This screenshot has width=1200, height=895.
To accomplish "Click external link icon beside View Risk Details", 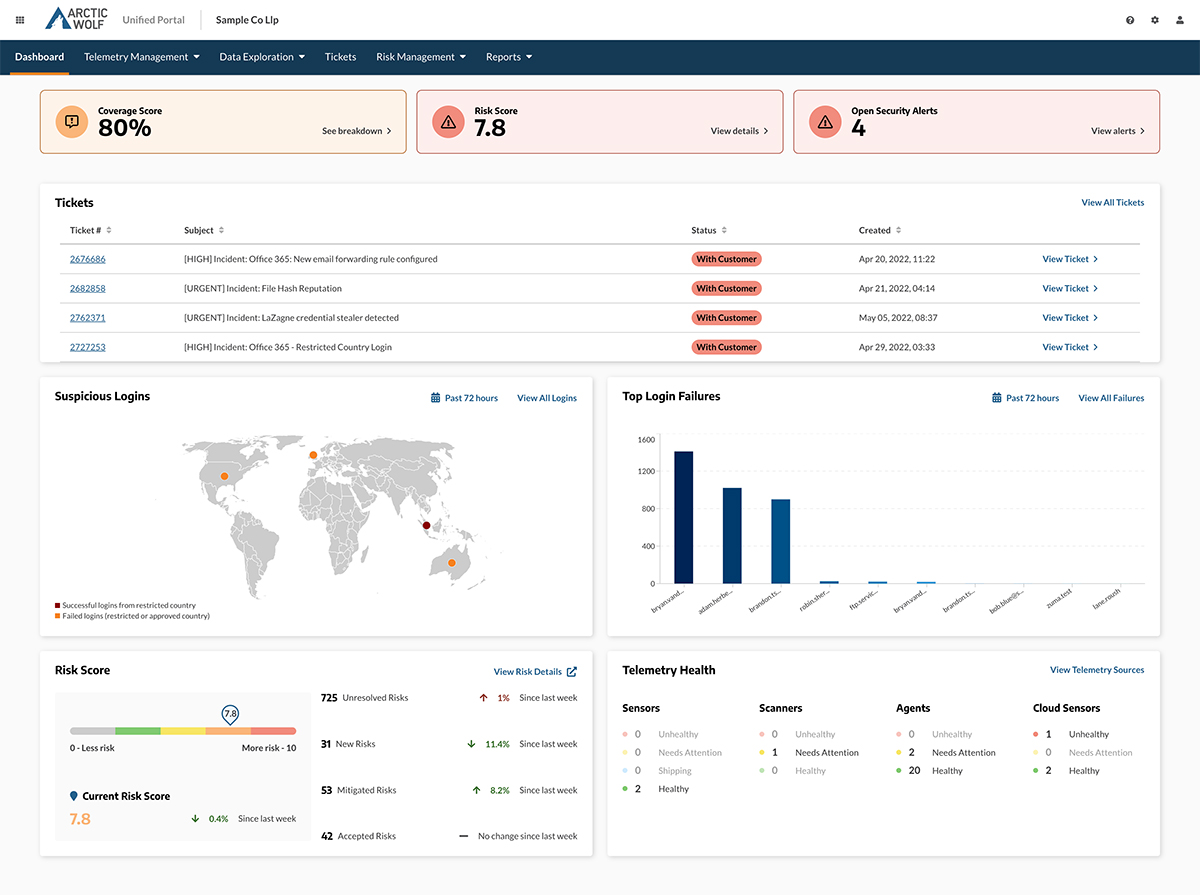I will 572,672.
